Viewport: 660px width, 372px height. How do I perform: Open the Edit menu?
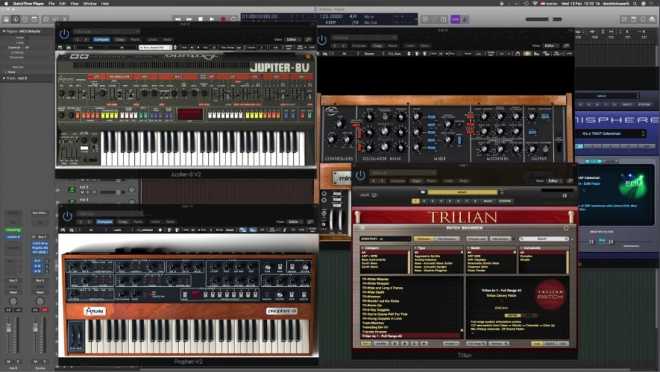click(x=62, y=3)
